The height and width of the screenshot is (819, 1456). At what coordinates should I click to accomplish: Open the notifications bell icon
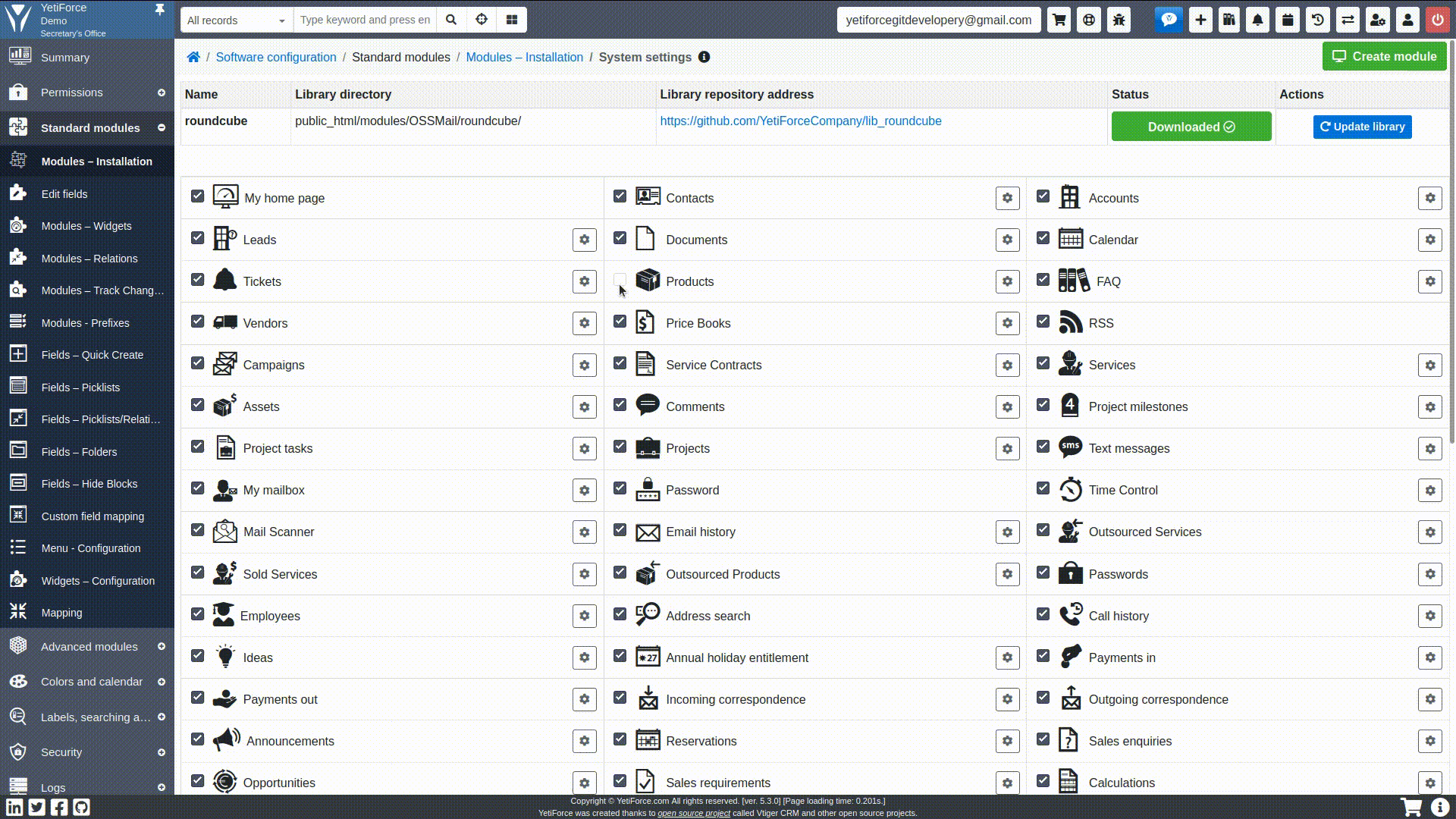click(x=1258, y=20)
